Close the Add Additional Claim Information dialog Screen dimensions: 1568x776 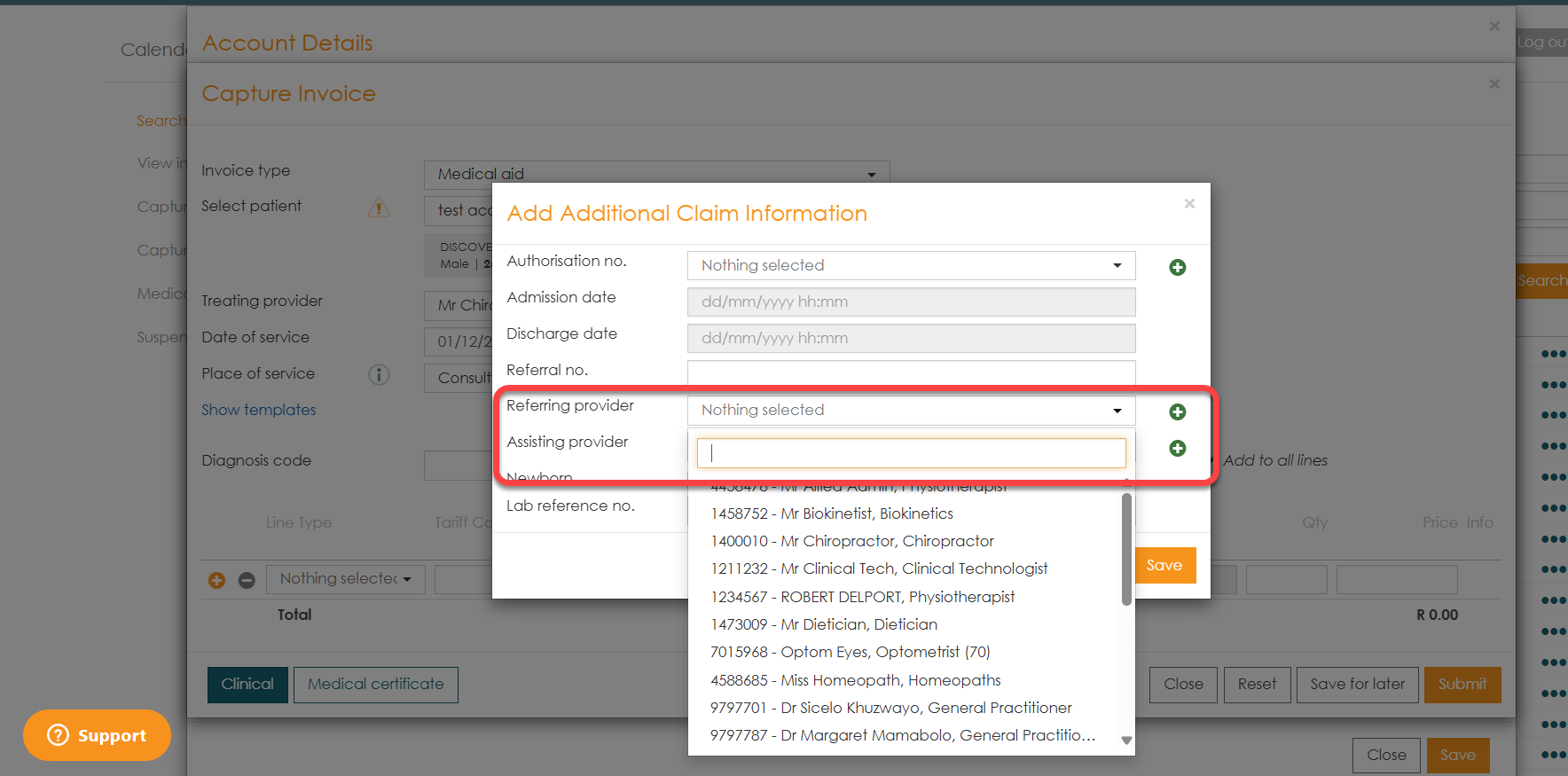[1189, 204]
